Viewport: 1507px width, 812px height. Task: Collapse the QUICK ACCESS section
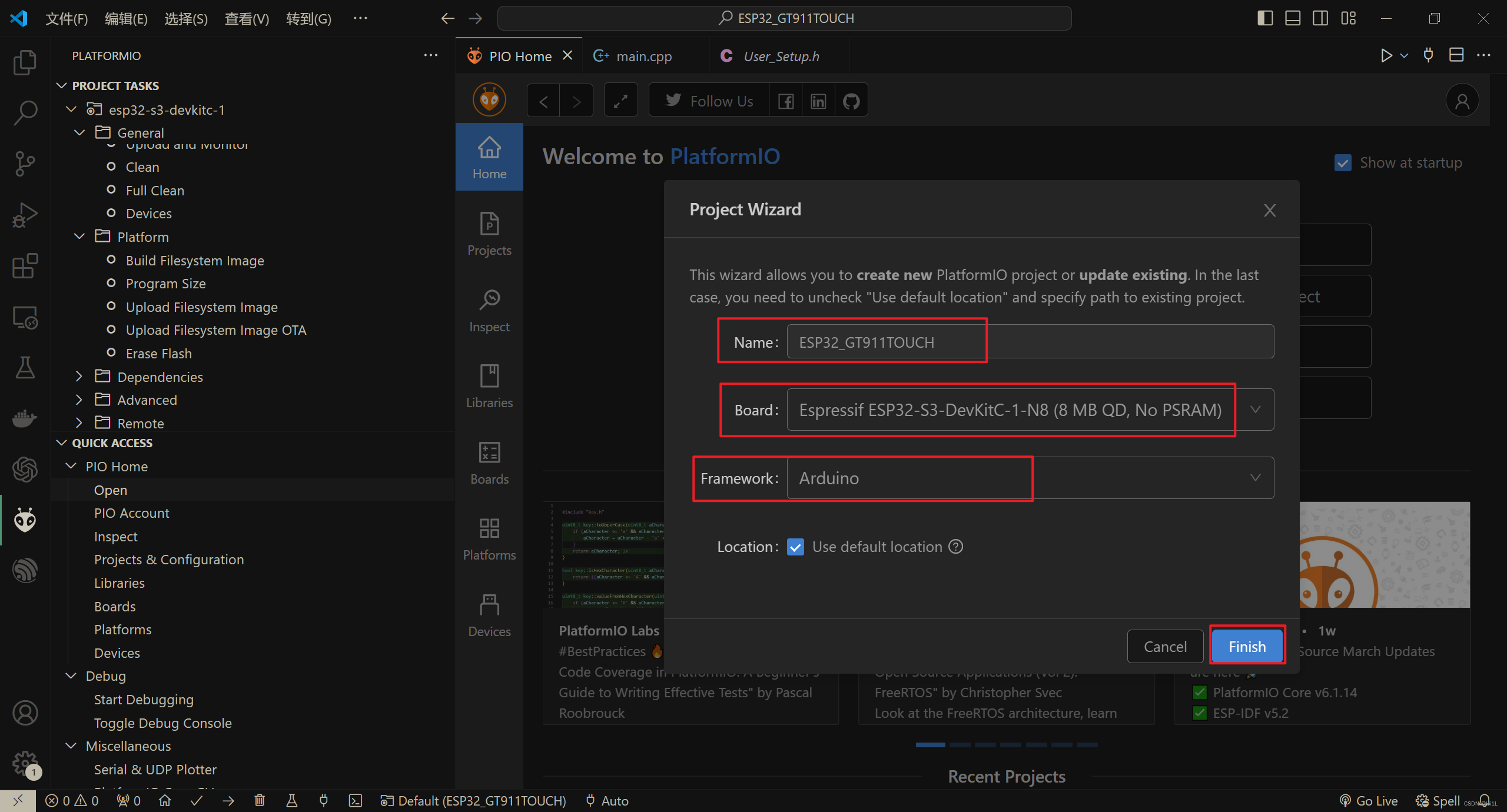(x=112, y=443)
